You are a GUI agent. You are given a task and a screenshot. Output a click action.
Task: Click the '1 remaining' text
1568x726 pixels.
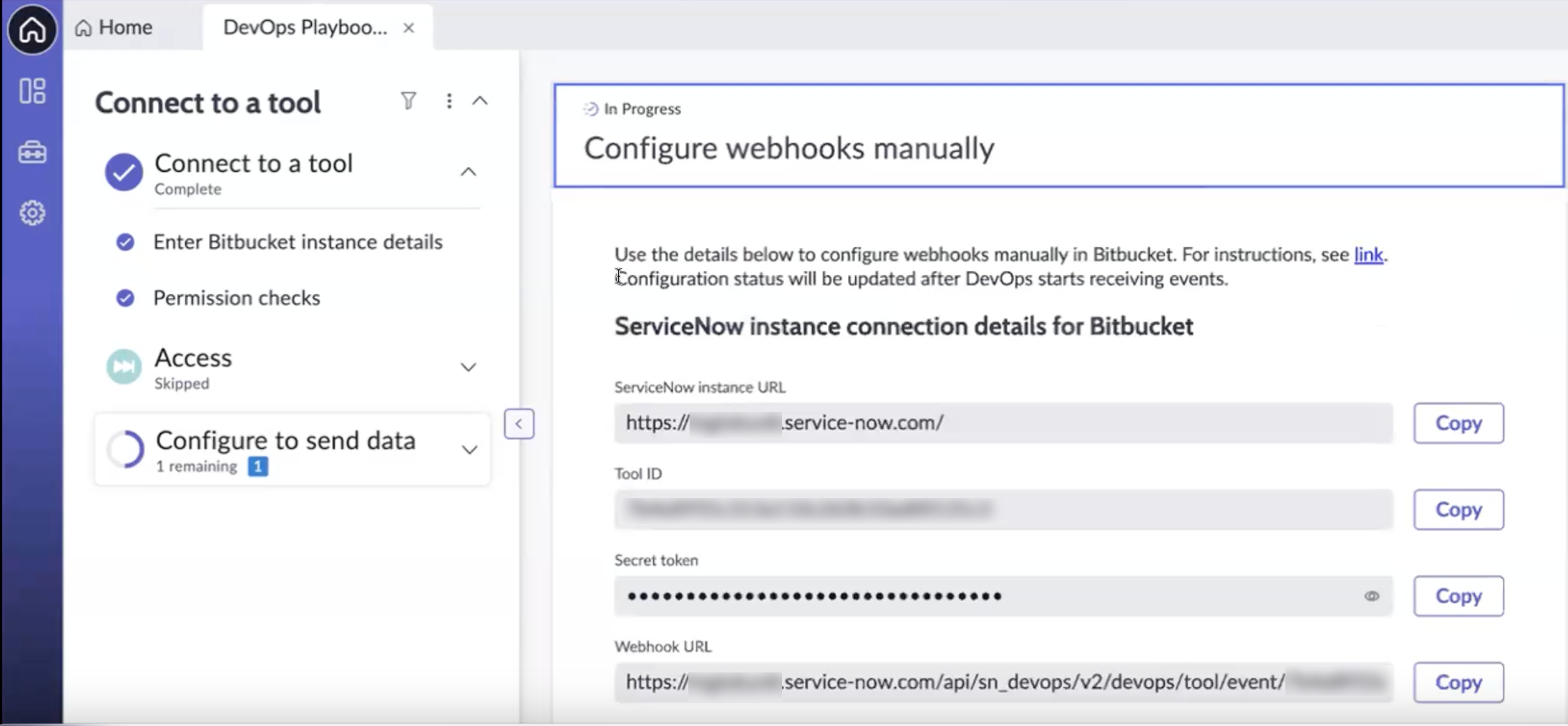click(196, 467)
